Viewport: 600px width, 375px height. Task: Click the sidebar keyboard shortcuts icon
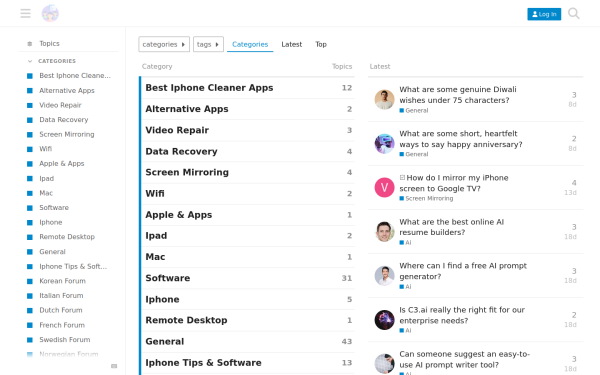coord(114,366)
